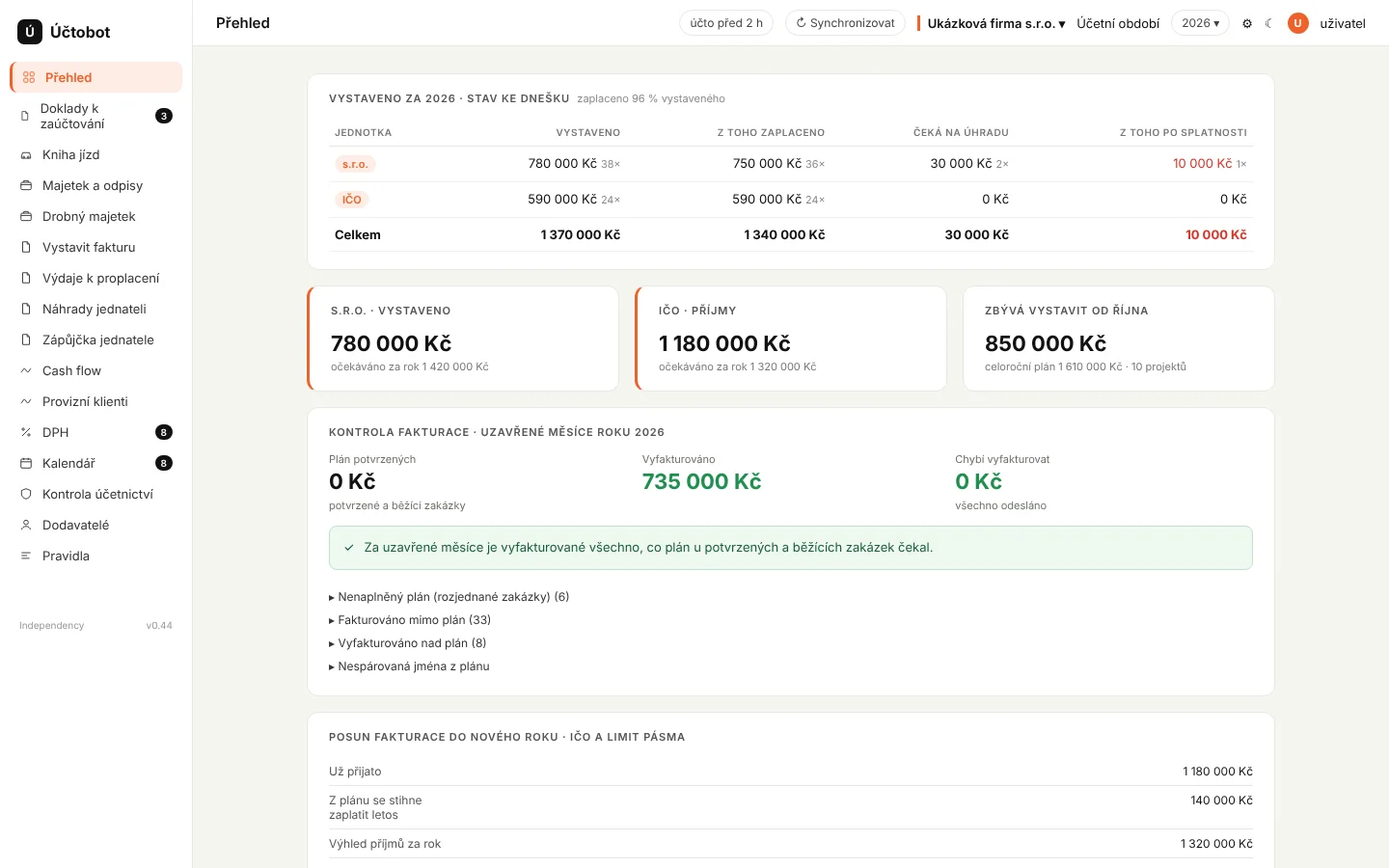The width and height of the screenshot is (1389, 868).
Task: Expand Nespárovaná jména z plánu
Action: click(409, 666)
